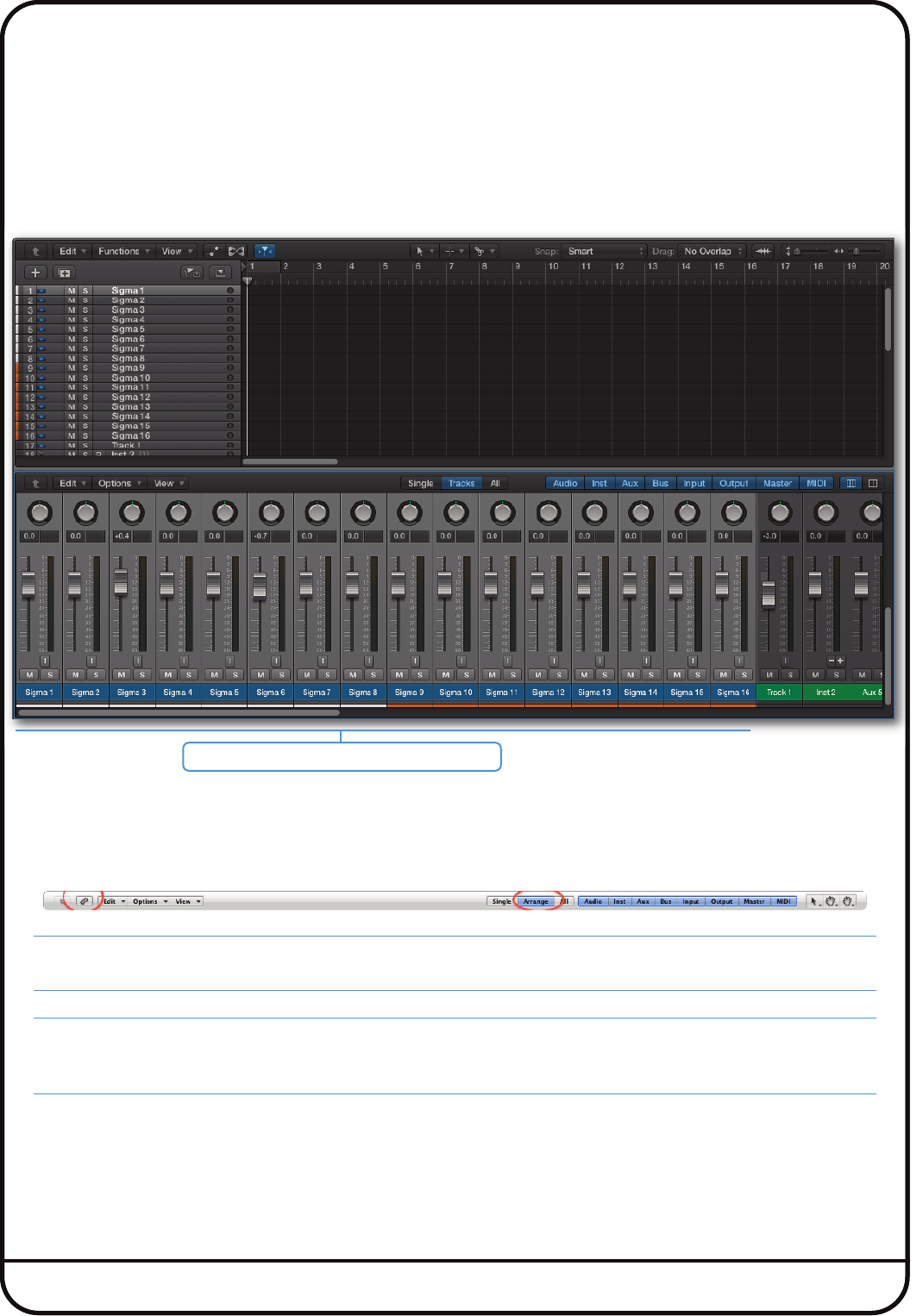
Task: Click the global tracks flag button
Action: click(x=192, y=273)
